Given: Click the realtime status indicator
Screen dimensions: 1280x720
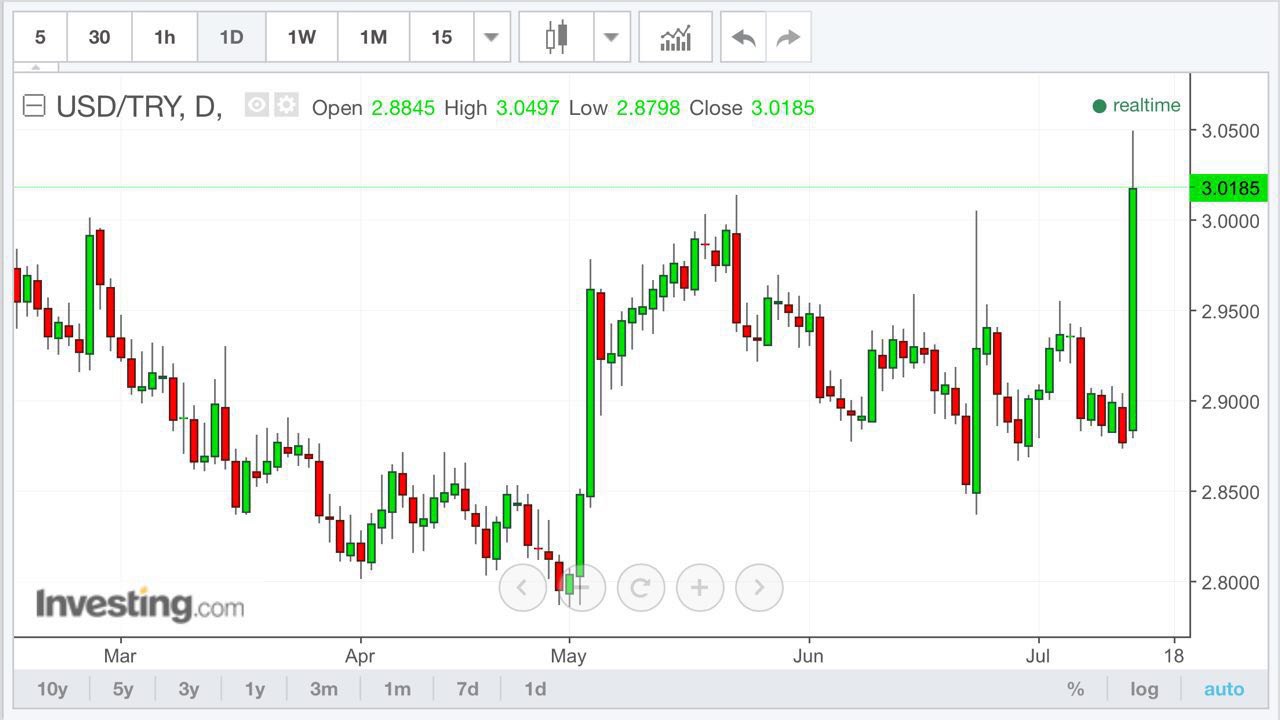Looking at the screenshot, I should [1137, 106].
